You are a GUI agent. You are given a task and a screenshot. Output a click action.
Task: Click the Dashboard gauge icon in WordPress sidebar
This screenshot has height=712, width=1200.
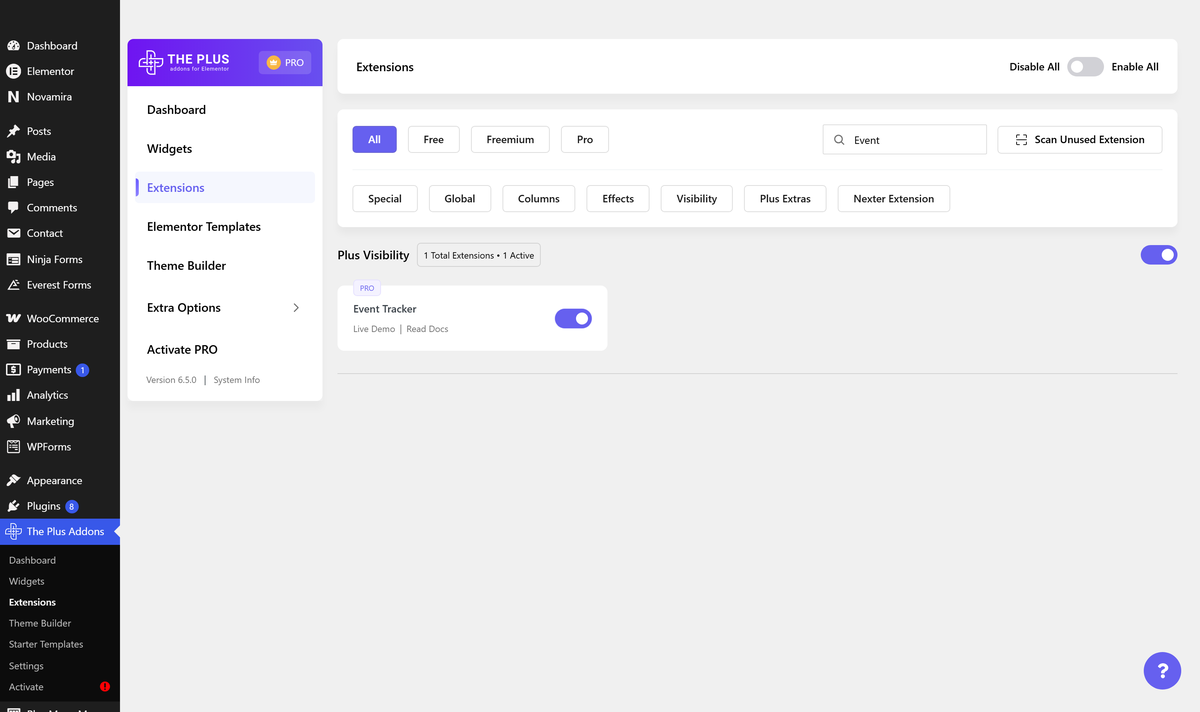click(x=14, y=46)
